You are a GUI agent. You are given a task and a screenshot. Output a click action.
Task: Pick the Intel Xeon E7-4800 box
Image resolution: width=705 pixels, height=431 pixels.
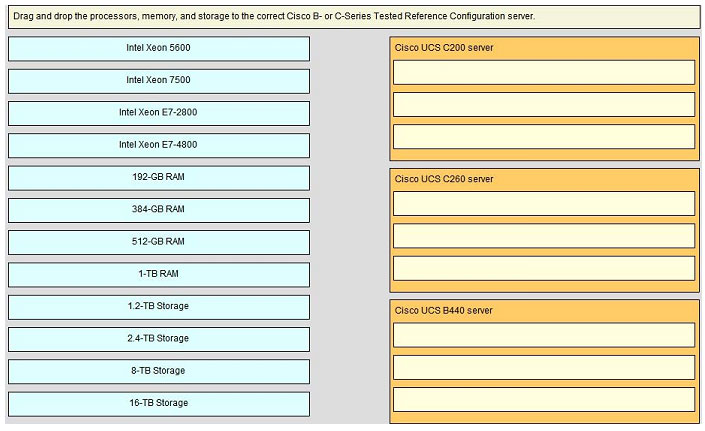[x=159, y=146]
